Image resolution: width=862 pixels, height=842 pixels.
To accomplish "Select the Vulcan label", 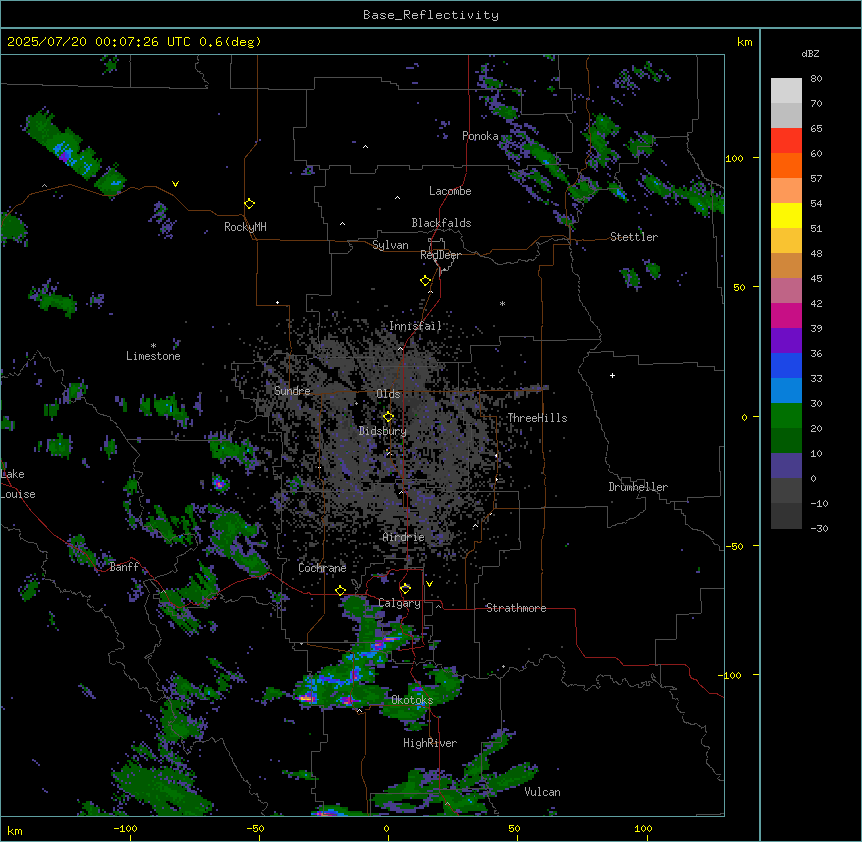I will 543,792.
